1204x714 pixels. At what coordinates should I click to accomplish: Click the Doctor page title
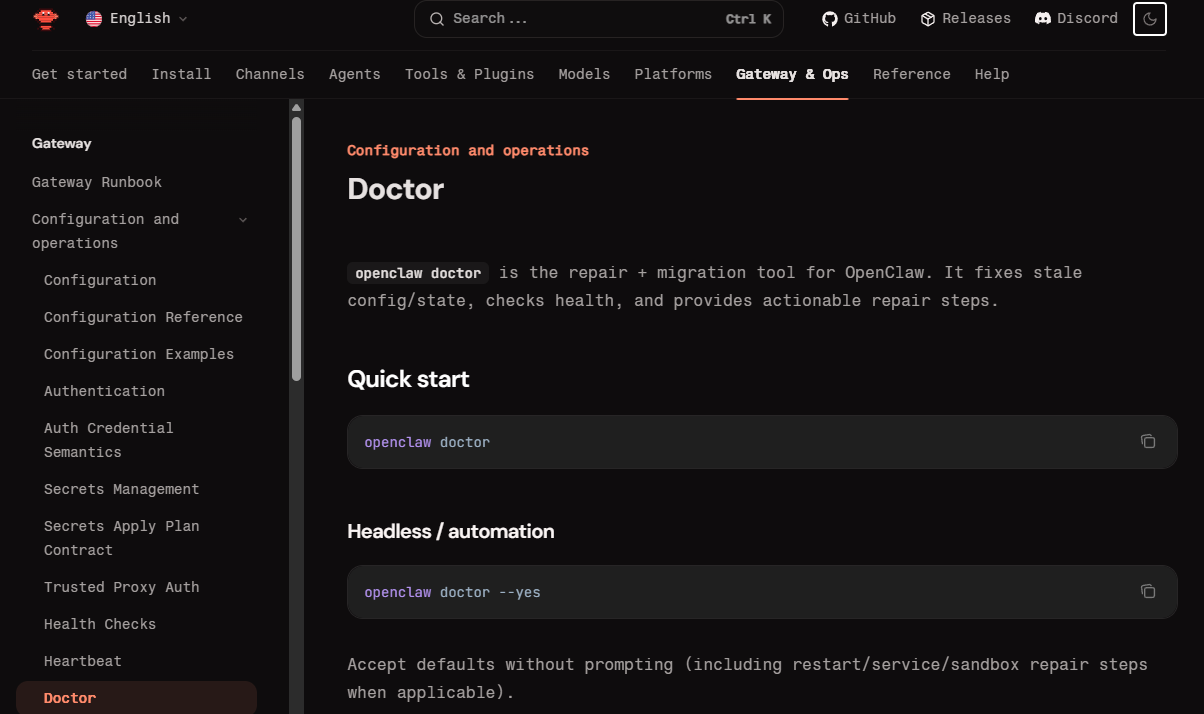[x=395, y=189]
